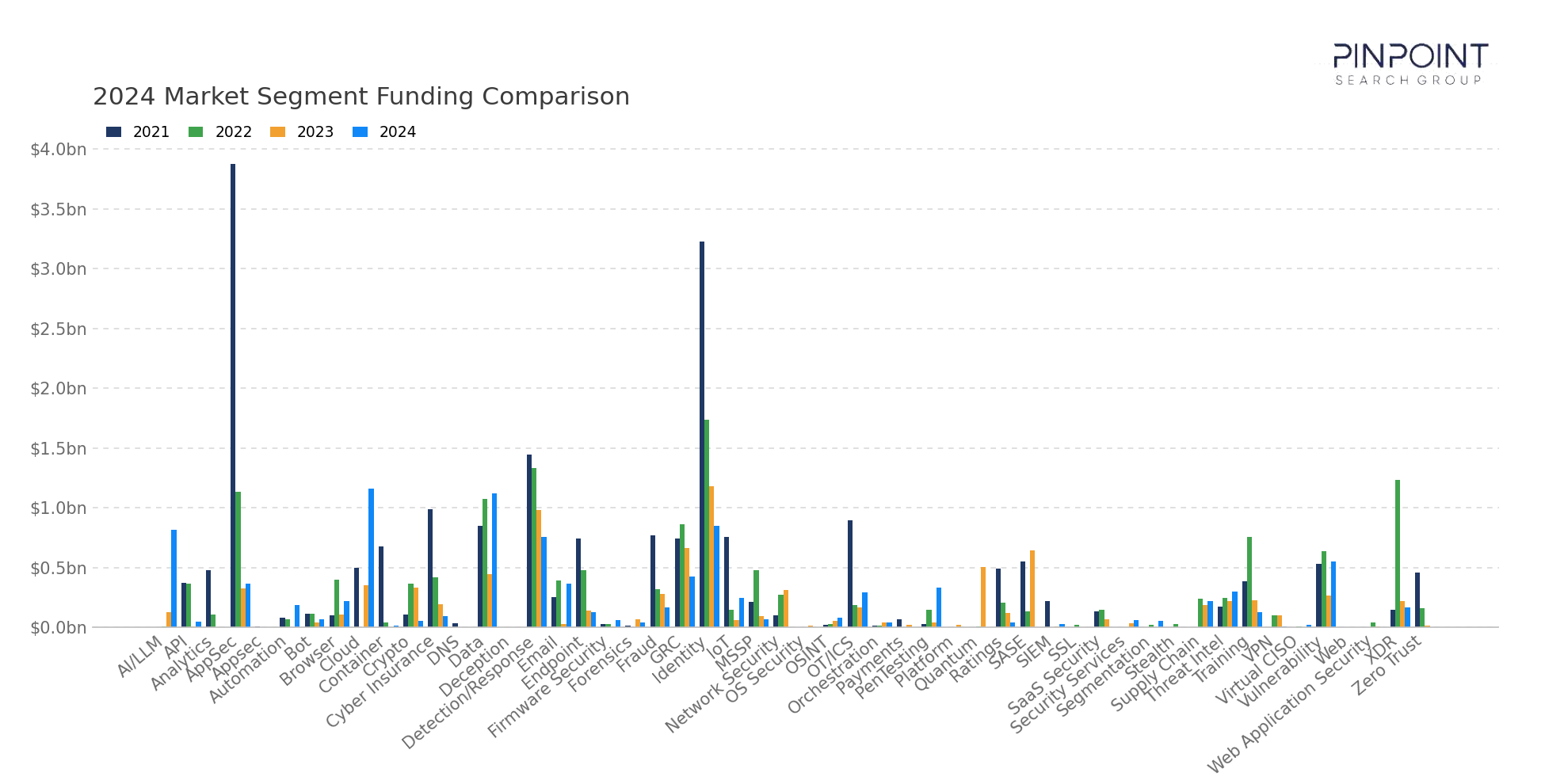Click the SASE x-axis label
Screen dimensions: 1545x784
(x=1008, y=653)
